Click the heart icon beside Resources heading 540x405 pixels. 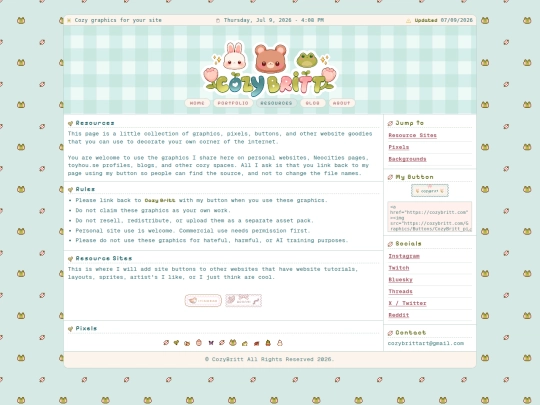[70, 123]
